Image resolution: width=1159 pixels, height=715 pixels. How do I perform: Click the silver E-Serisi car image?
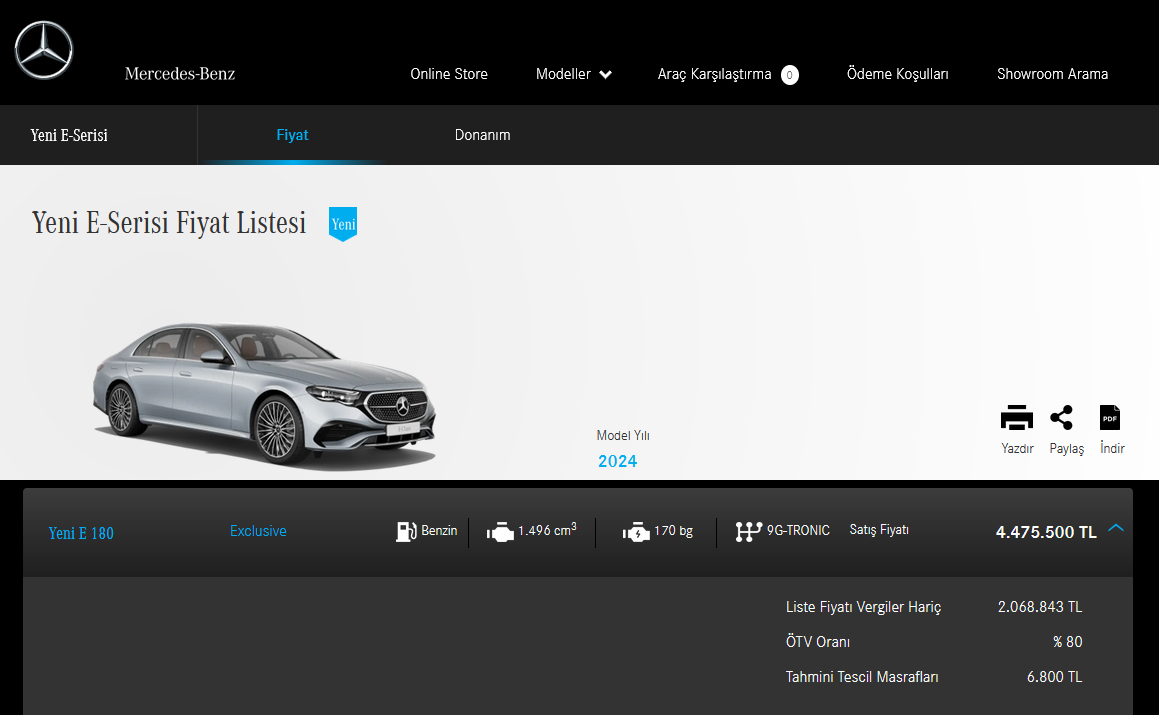click(x=266, y=395)
